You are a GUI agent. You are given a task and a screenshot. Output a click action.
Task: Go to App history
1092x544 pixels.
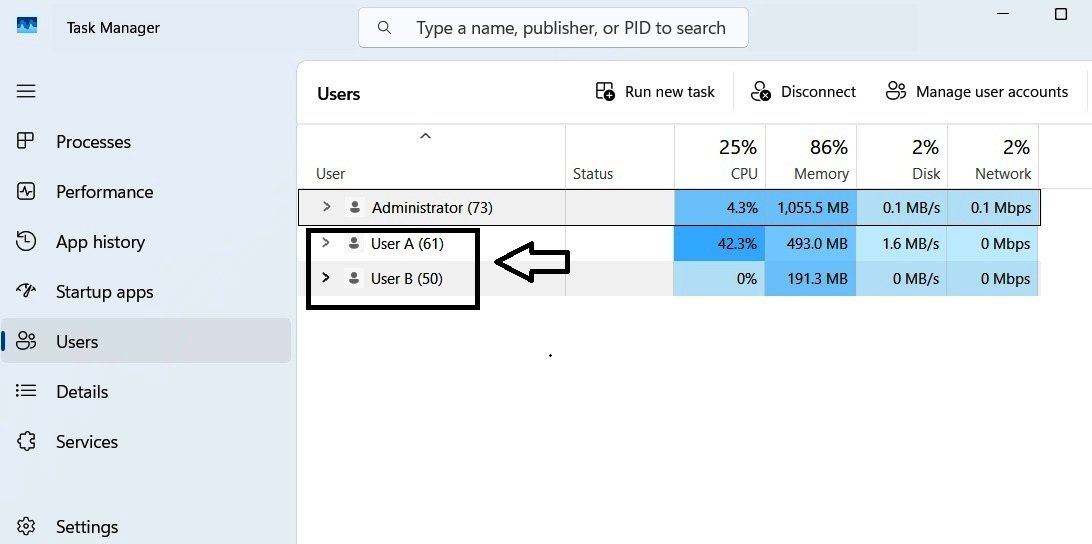[x=100, y=242]
